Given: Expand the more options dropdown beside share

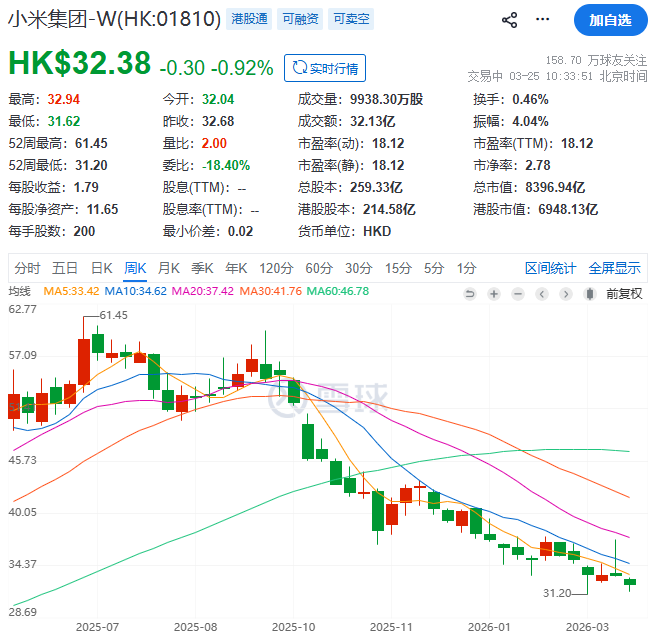Looking at the screenshot, I should point(543,20).
